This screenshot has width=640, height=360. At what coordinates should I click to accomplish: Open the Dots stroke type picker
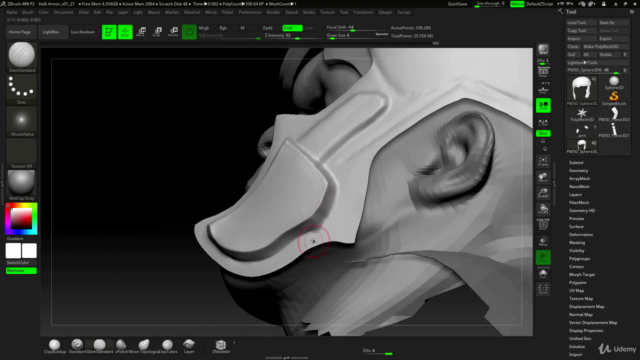(21, 89)
